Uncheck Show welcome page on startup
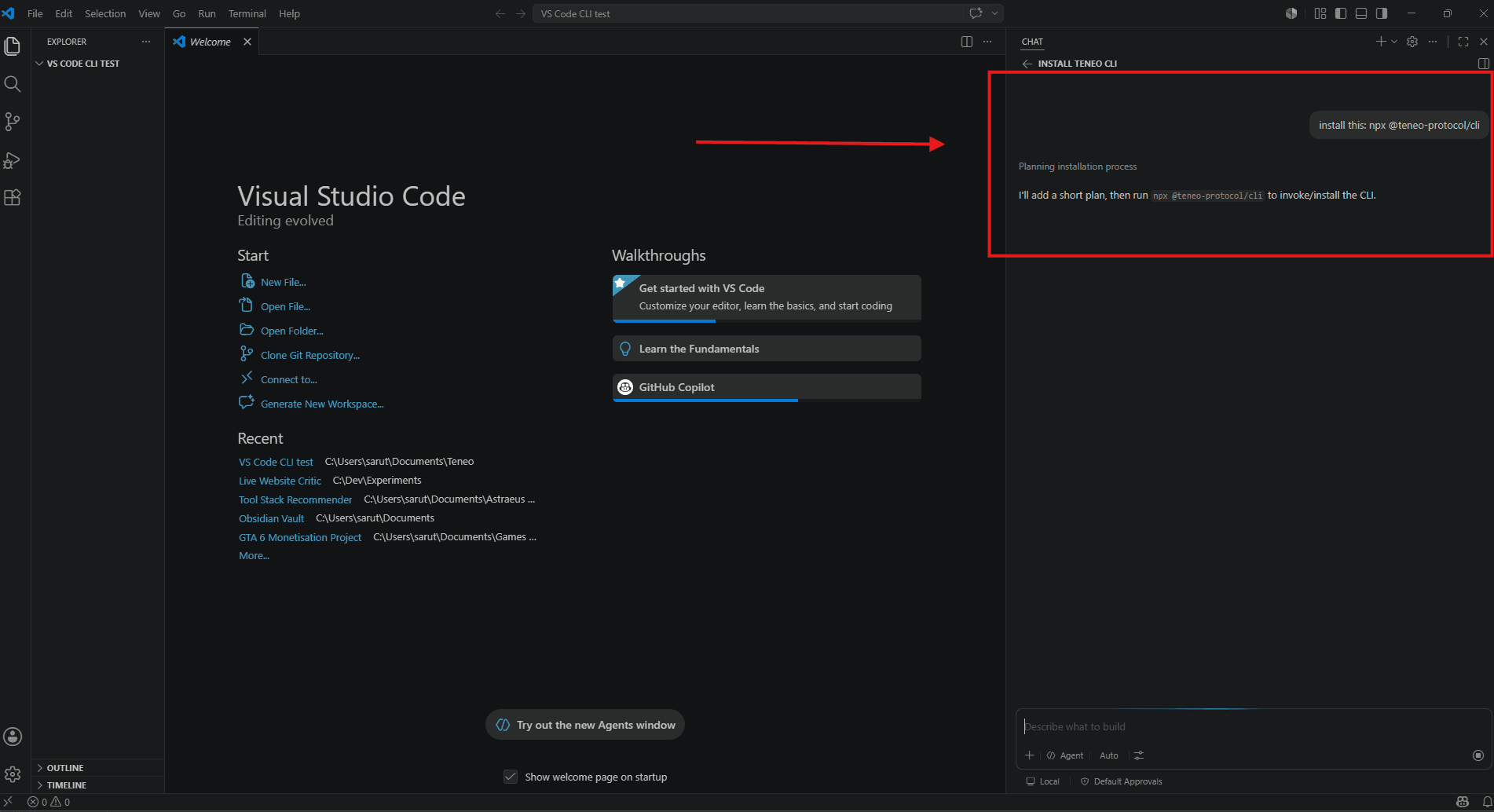Viewport: 1494px width, 812px height. [x=511, y=777]
